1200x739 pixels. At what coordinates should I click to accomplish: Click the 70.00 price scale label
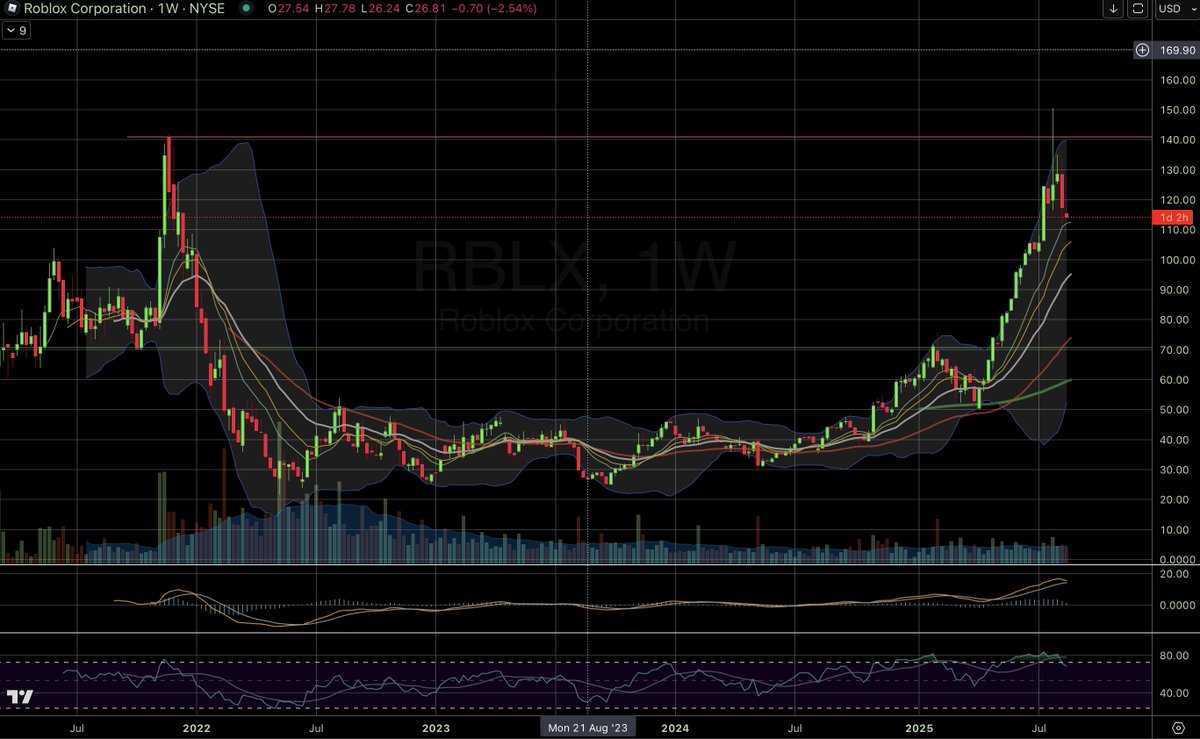click(1175, 350)
